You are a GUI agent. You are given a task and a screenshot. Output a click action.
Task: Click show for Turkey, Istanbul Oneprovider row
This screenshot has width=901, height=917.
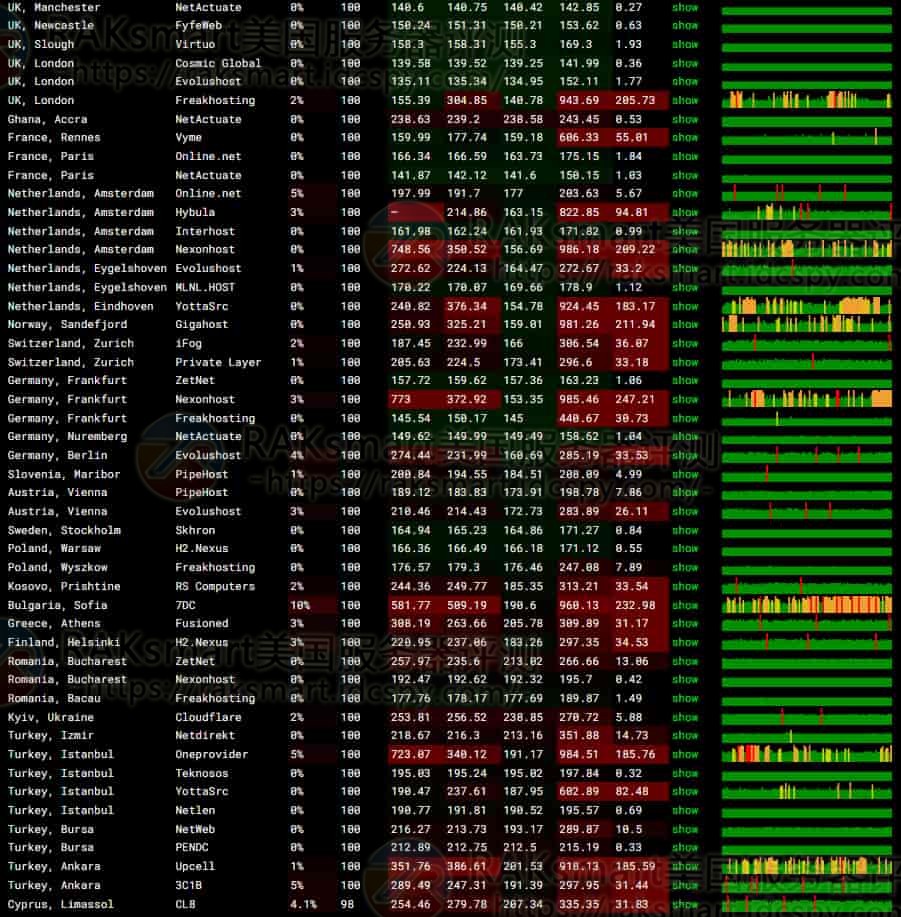pyautogui.click(x=685, y=754)
